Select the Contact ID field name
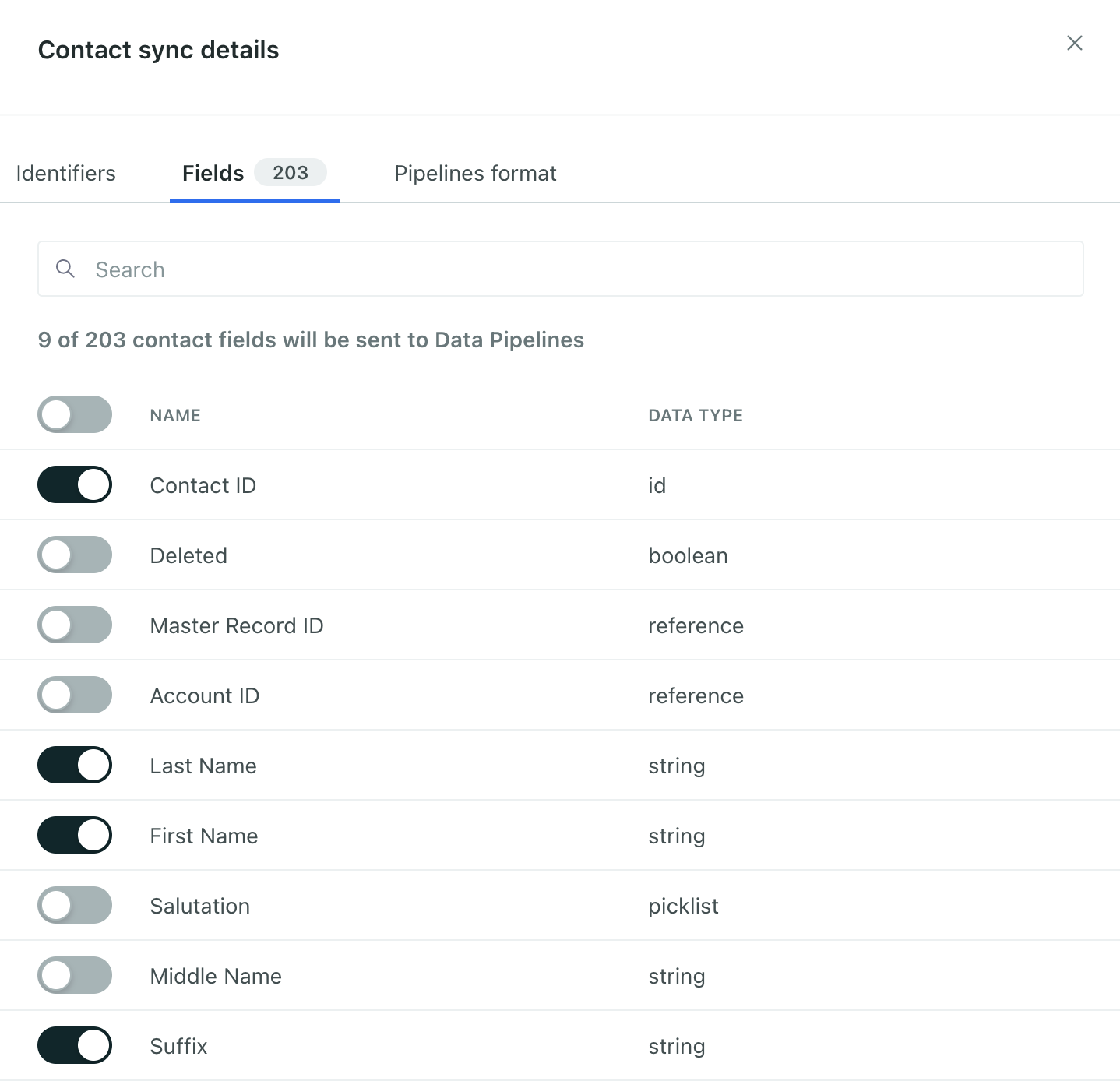The height and width of the screenshot is (1081, 1120). 203,485
